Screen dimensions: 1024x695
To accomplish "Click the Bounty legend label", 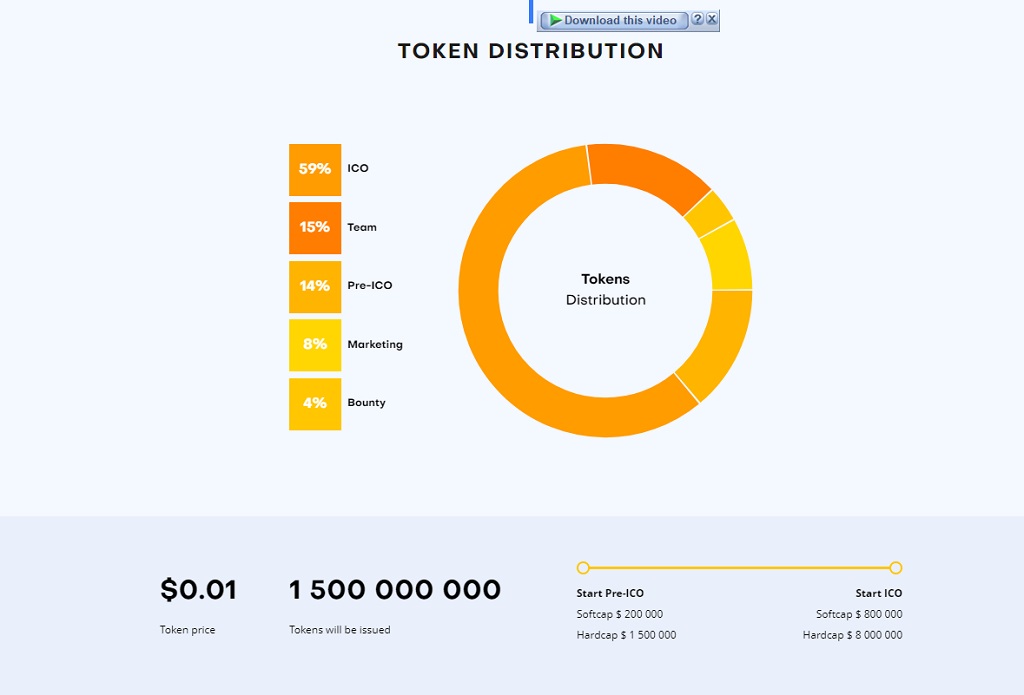I will pyautogui.click(x=366, y=403).
